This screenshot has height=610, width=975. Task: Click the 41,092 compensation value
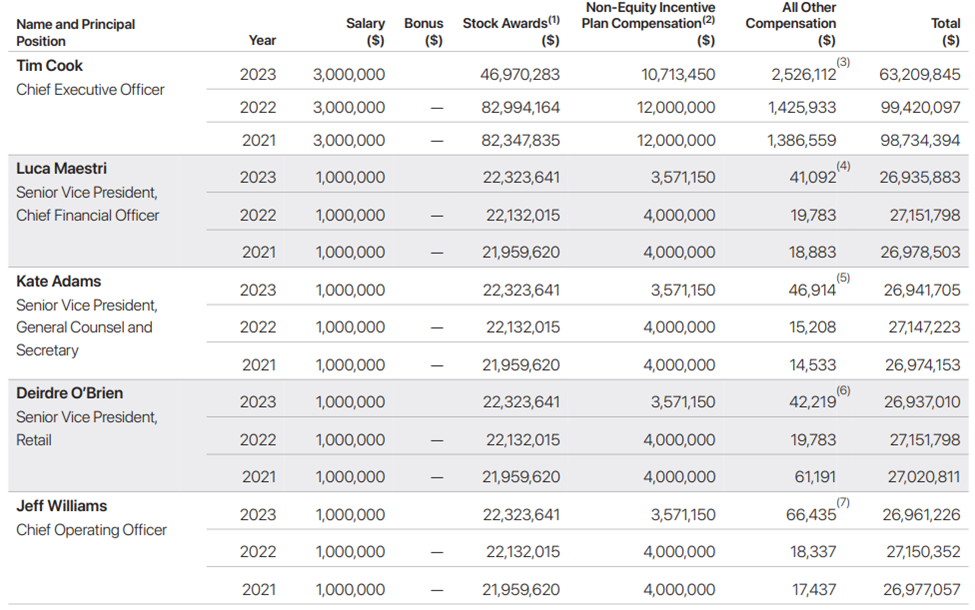coord(813,178)
